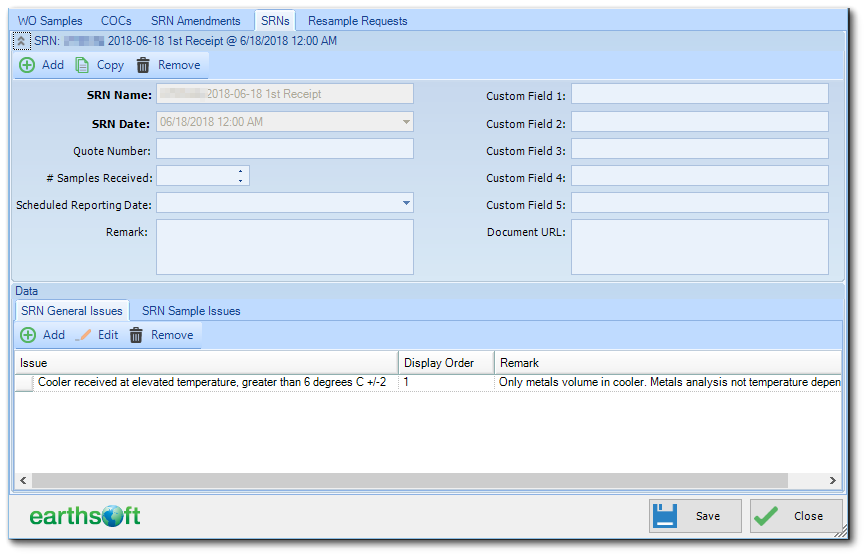The width and height of the screenshot is (866, 556).
Task: Click the Add label in the SRN toolbar
Action: point(53,65)
